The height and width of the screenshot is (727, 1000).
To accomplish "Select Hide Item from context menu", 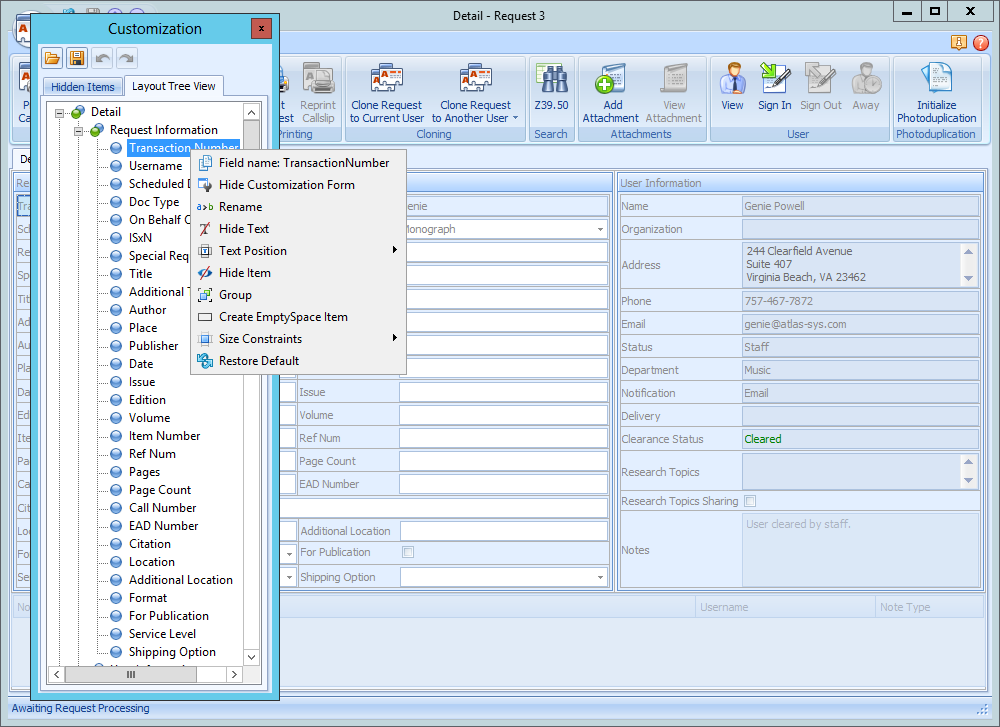I will click(245, 273).
